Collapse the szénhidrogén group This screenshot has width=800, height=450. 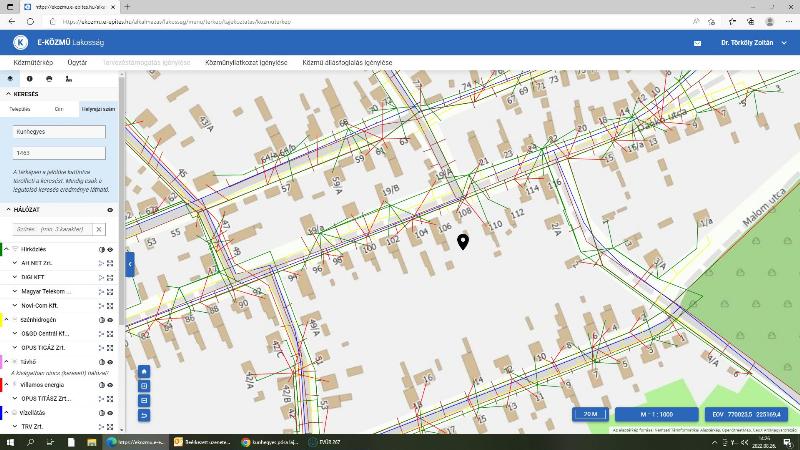click(7, 320)
